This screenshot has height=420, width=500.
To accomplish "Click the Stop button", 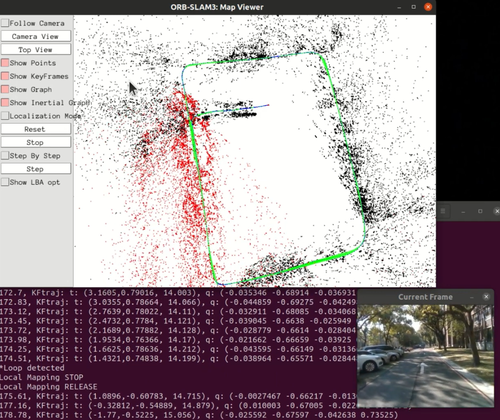I will click(36, 142).
